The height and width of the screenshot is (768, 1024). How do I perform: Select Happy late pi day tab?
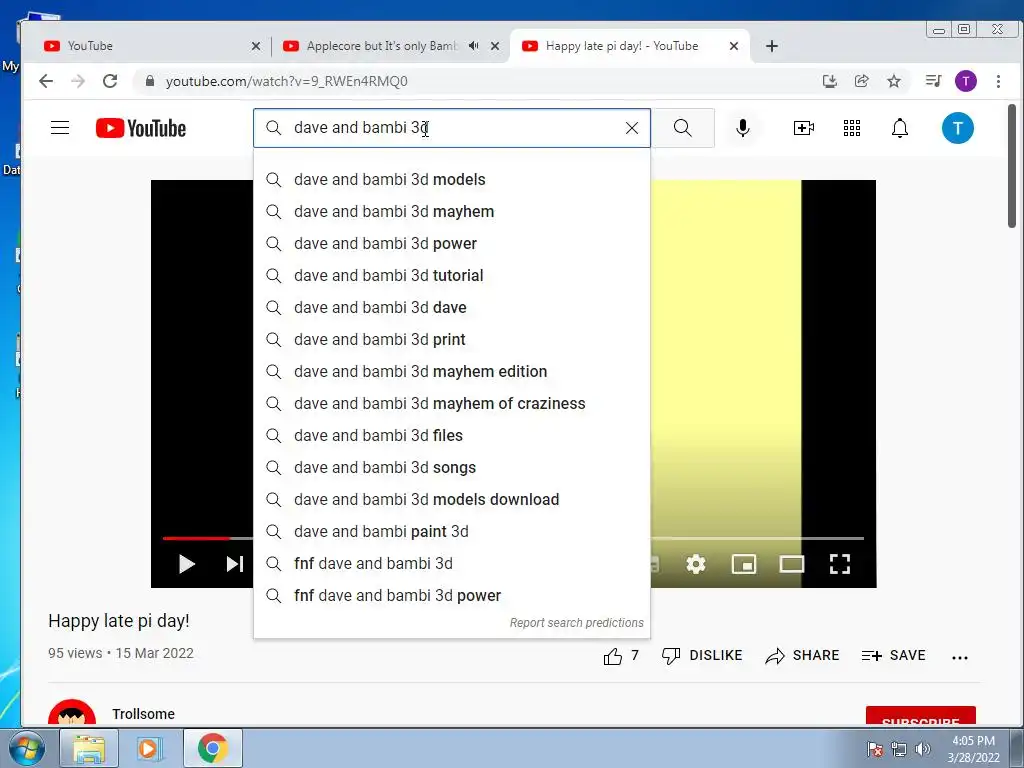pos(630,46)
